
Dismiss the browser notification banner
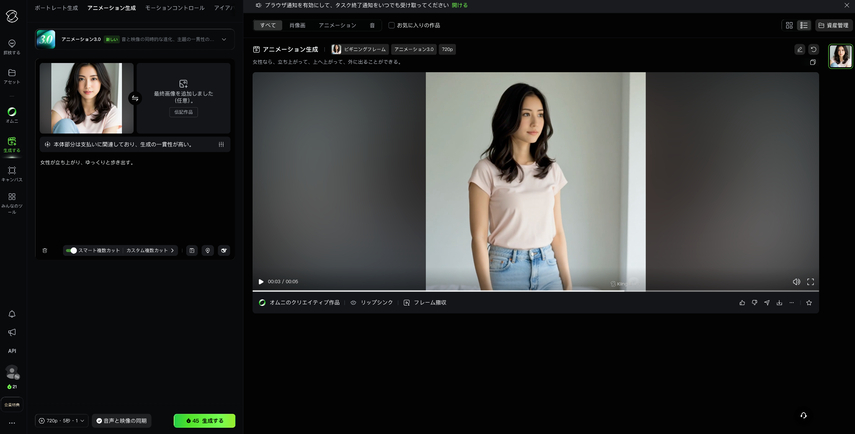click(x=847, y=5)
